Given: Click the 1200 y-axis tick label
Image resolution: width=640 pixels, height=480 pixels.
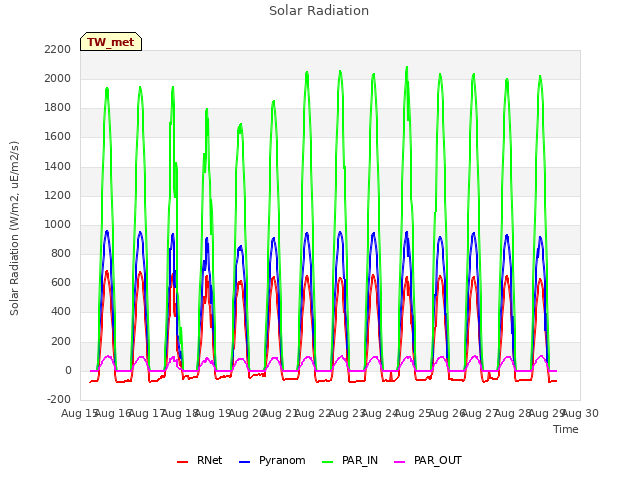Looking at the screenshot, I should click(58, 196).
